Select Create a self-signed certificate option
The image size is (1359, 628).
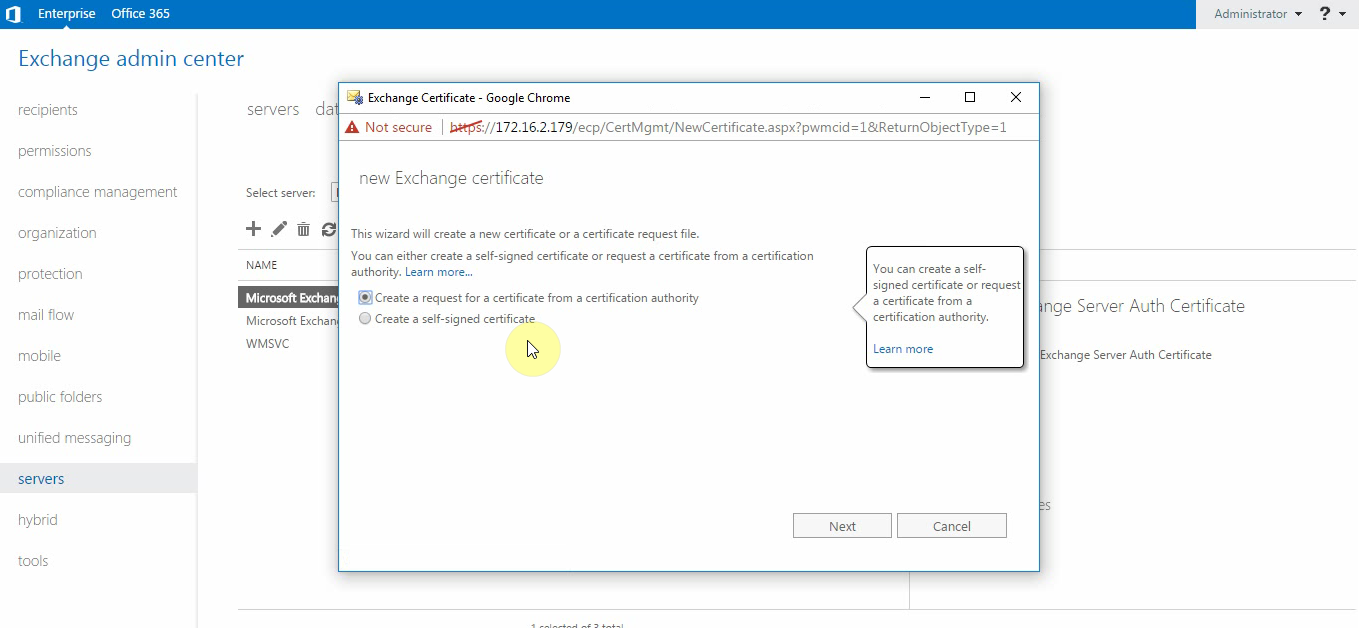[365, 319]
